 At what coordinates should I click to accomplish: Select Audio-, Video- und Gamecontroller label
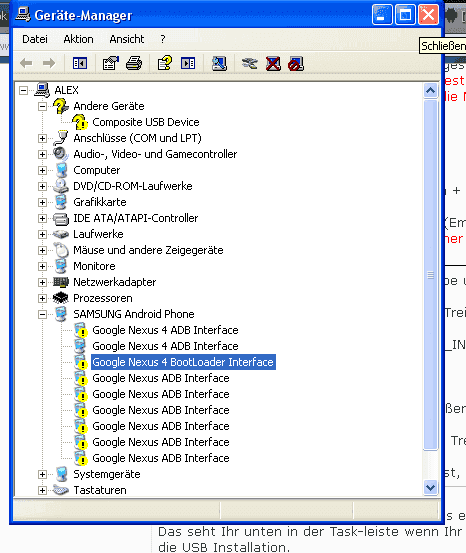pos(155,154)
